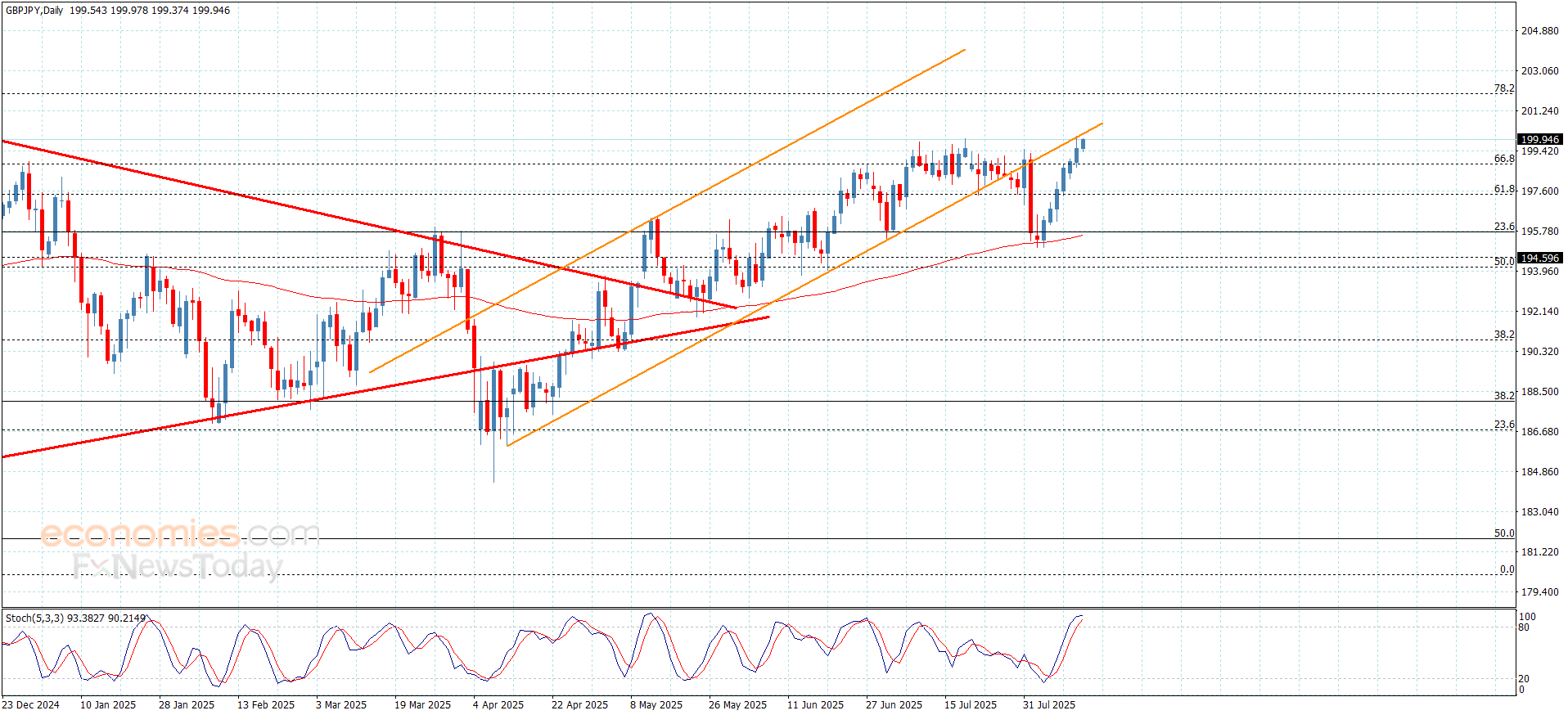The width and height of the screenshot is (1568, 715).
Task: Click the 27 Jun 2025 date label
Action: coord(894,705)
